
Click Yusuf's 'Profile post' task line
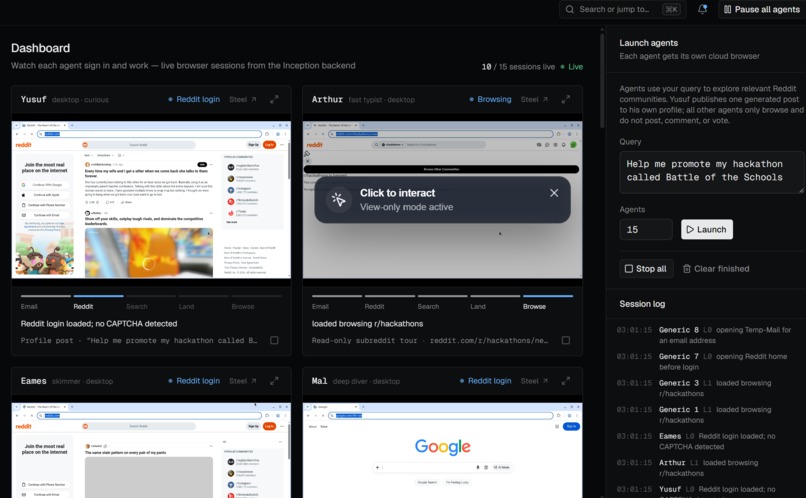click(139, 340)
